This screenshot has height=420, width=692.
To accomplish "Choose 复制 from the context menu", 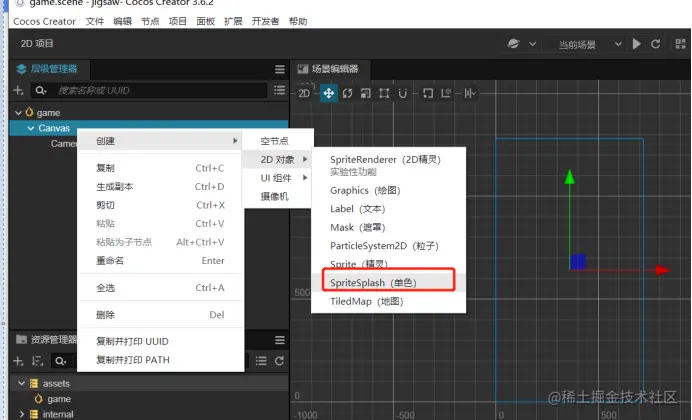I will (161, 168).
